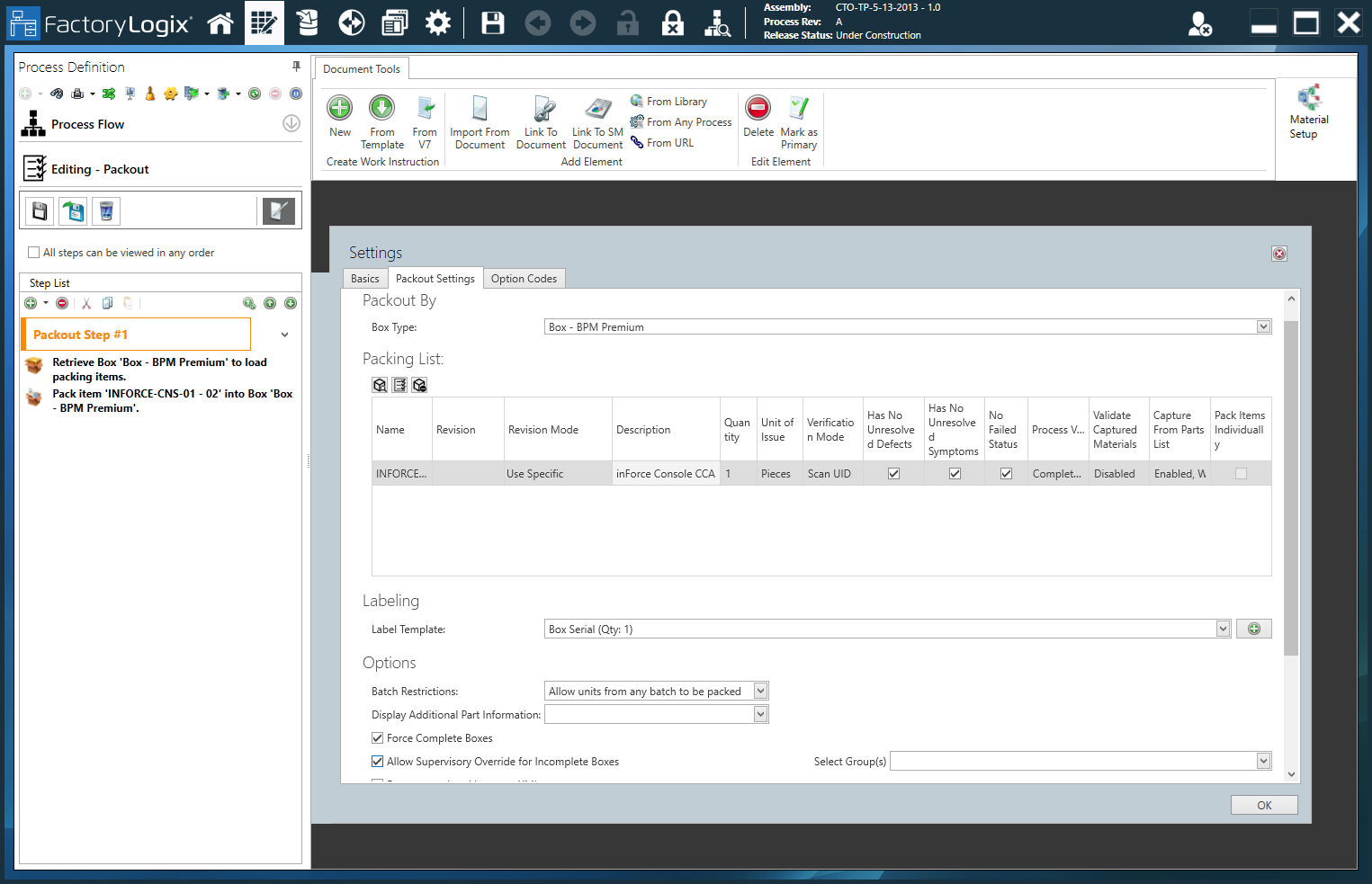The width and height of the screenshot is (1372, 884).
Task: Remove an item from the Packing List
Action: click(x=419, y=384)
